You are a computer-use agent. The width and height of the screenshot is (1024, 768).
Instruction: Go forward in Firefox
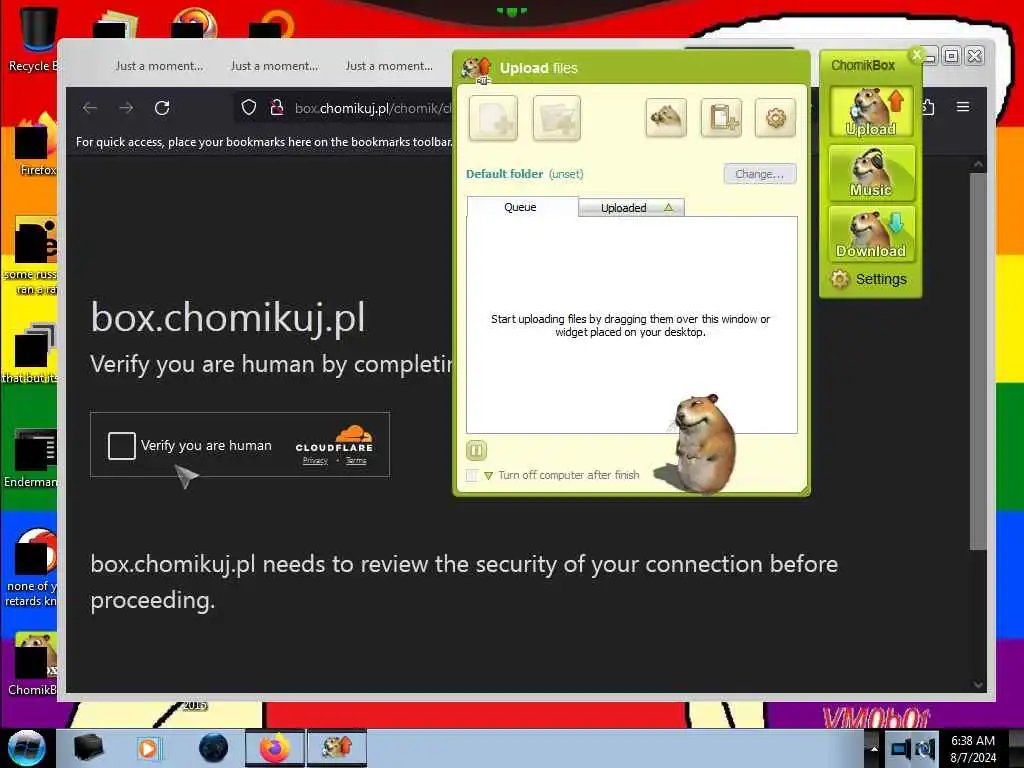(x=126, y=108)
